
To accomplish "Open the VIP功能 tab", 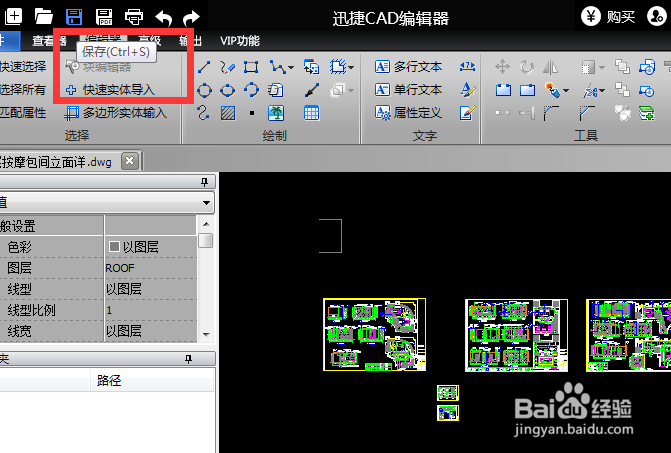I will click(240, 41).
